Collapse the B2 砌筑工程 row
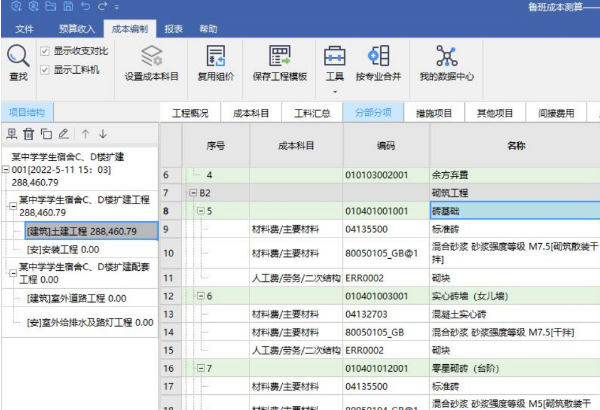This screenshot has width=600, height=410. [x=193, y=193]
